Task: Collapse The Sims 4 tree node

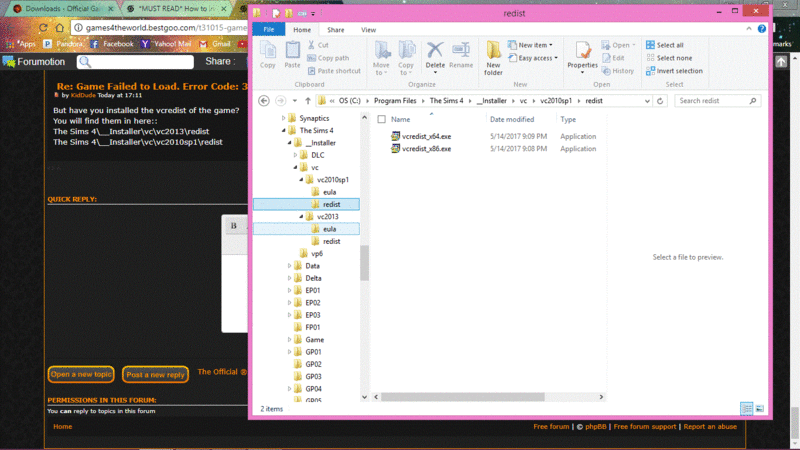Action: [x=284, y=131]
